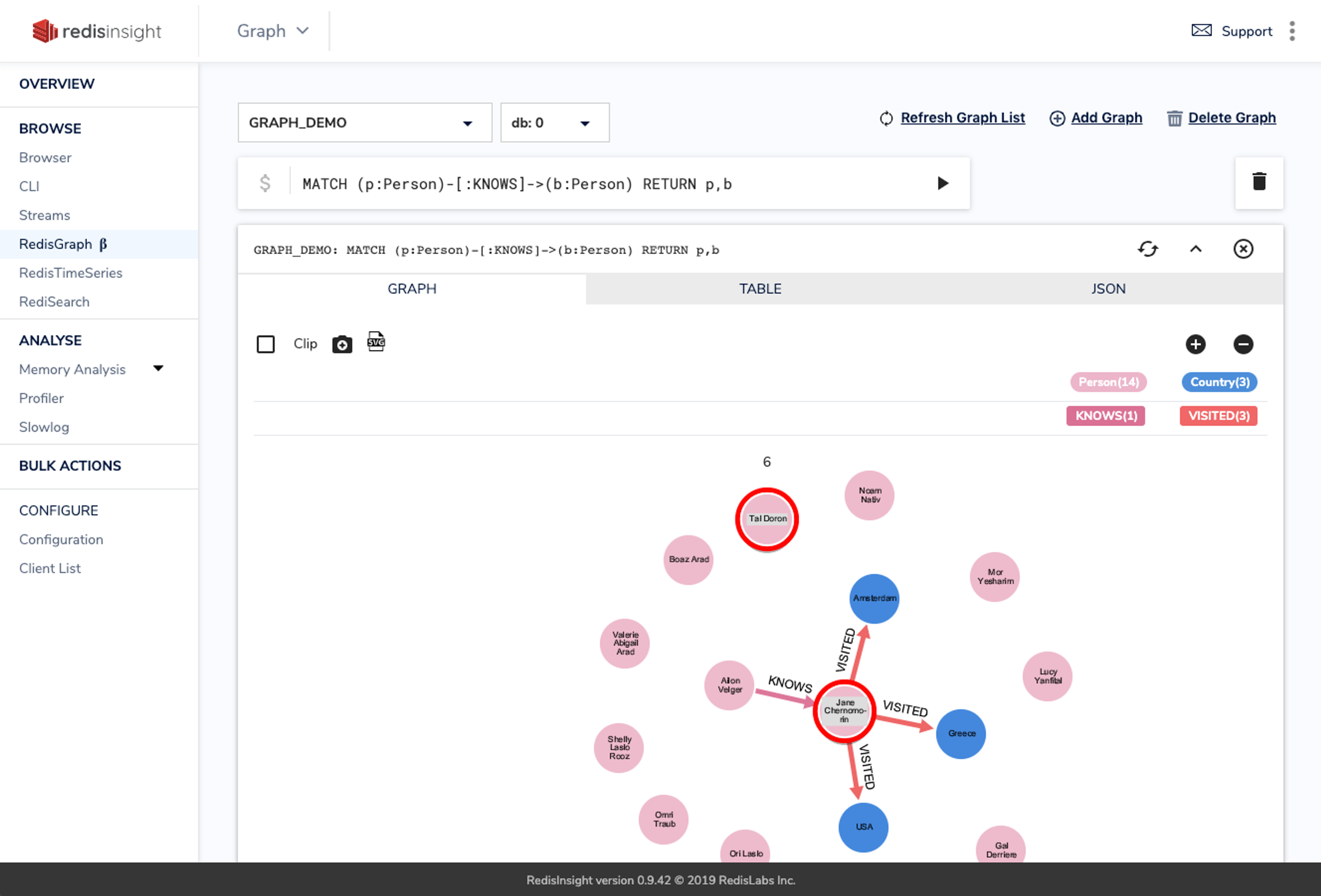Click the Country(3) label badge
Viewport: 1321px width, 896px height.
[1220, 382]
